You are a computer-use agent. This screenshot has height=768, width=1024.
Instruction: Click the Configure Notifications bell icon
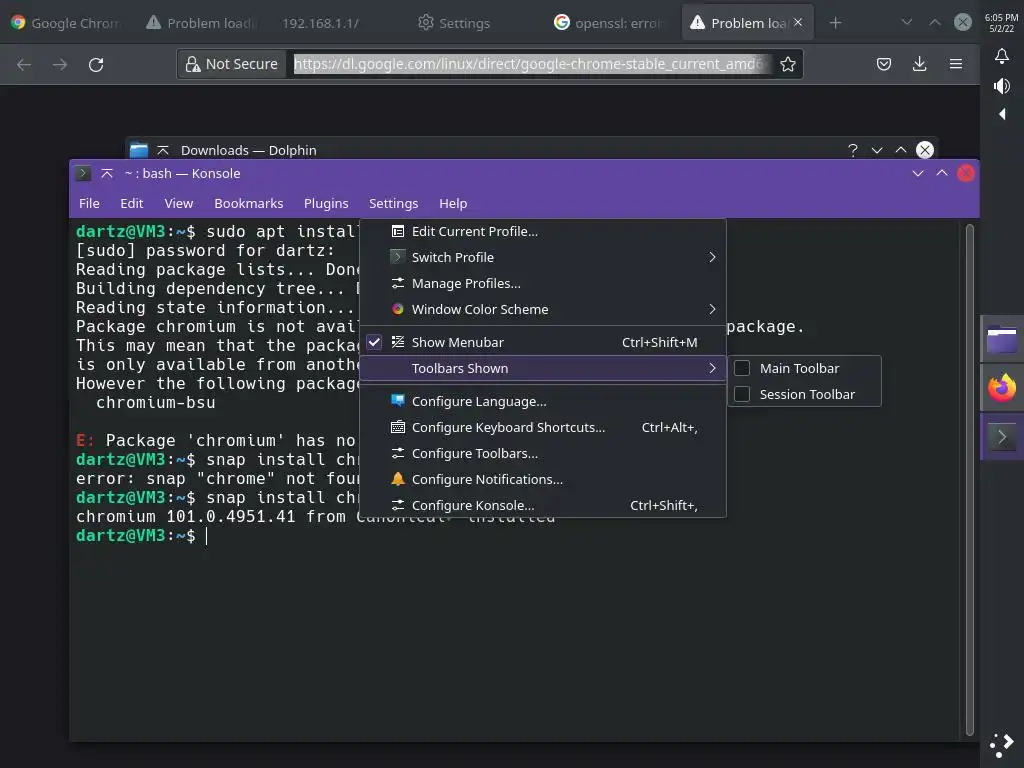point(398,479)
